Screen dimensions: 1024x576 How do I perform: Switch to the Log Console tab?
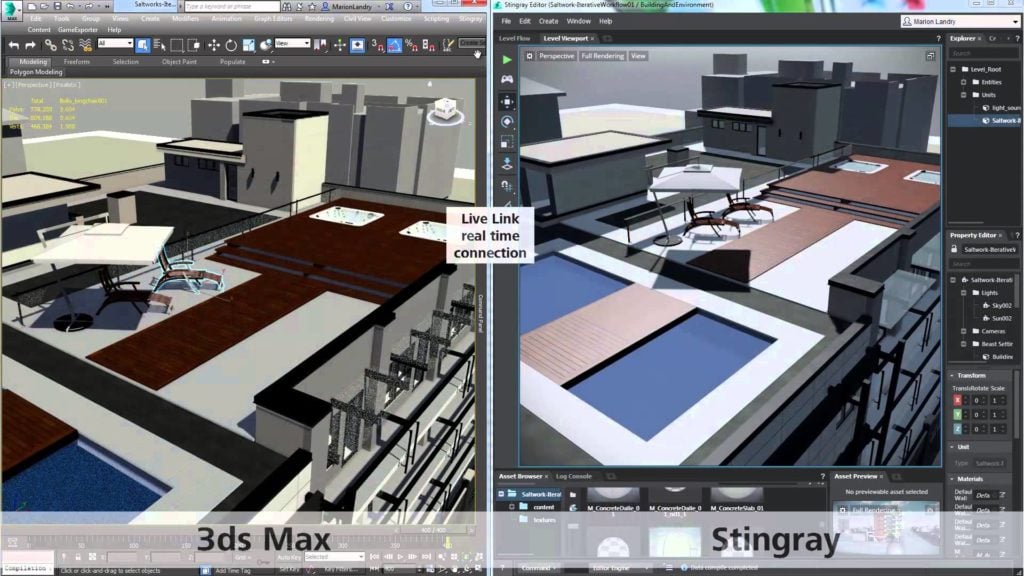(573, 477)
